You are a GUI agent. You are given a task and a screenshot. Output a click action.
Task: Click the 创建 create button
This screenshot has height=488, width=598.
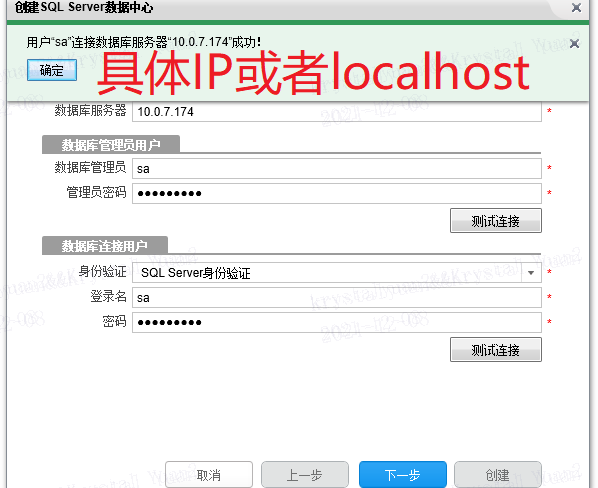click(498, 475)
